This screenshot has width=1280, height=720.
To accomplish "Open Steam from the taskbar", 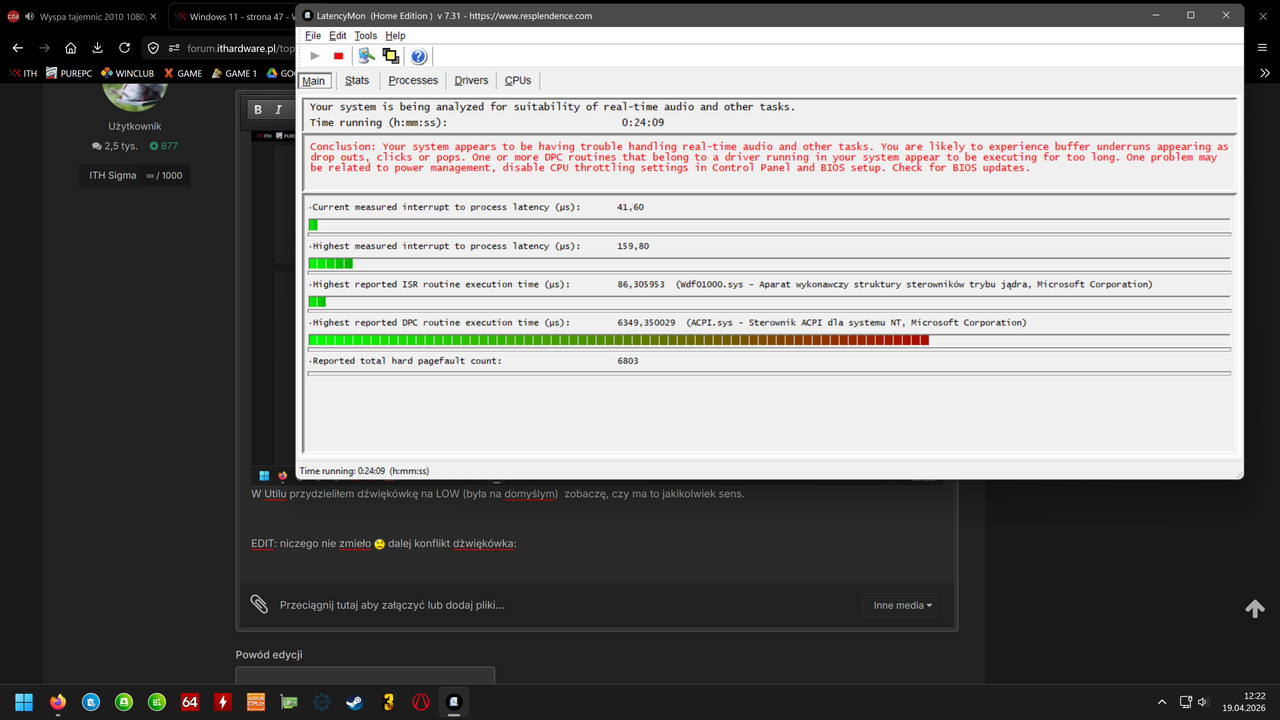I will click(x=354, y=702).
